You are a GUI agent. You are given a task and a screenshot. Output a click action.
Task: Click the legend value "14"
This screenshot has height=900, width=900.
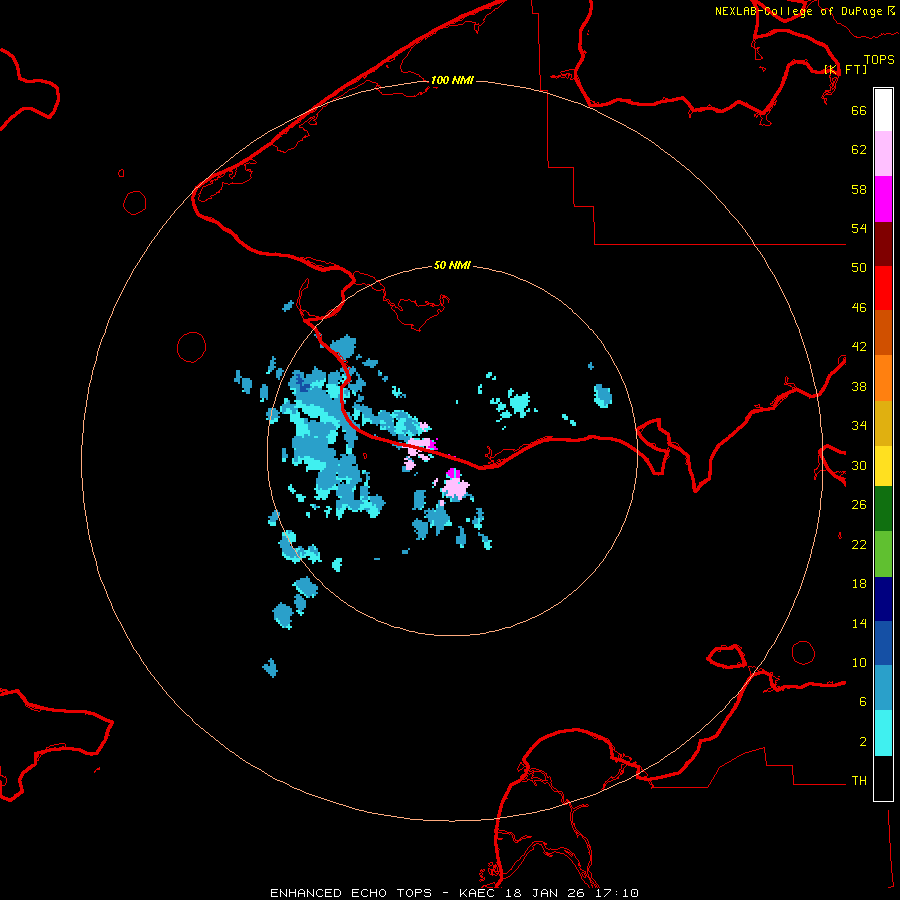pyautogui.click(x=859, y=623)
